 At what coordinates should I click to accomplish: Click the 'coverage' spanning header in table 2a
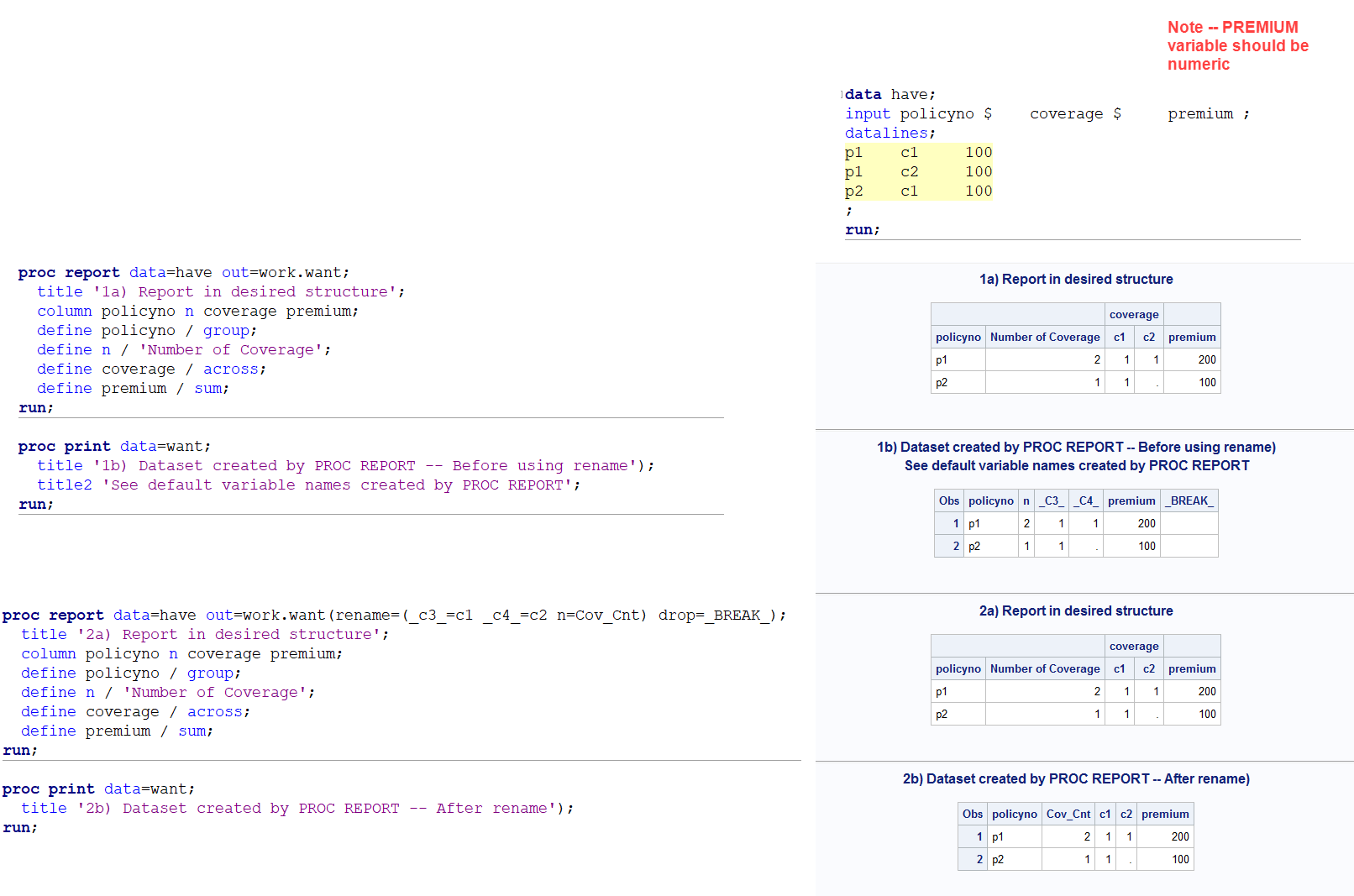1134,646
